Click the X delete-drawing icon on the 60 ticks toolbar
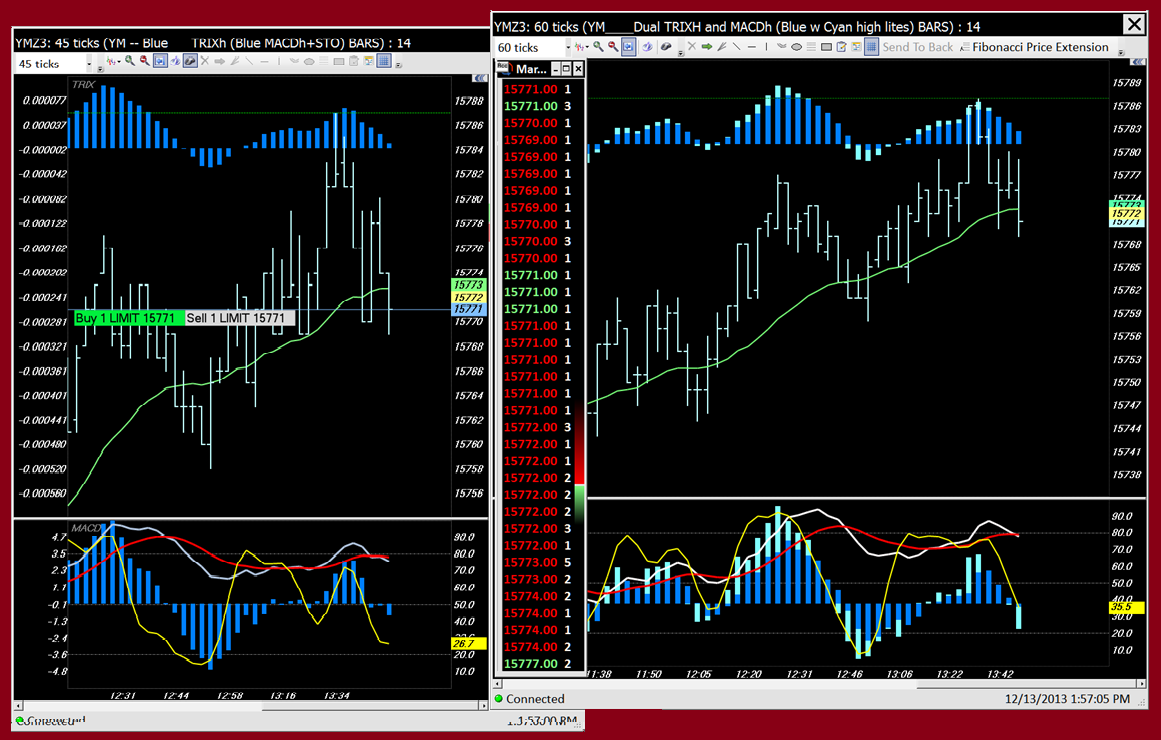 (x=693, y=47)
